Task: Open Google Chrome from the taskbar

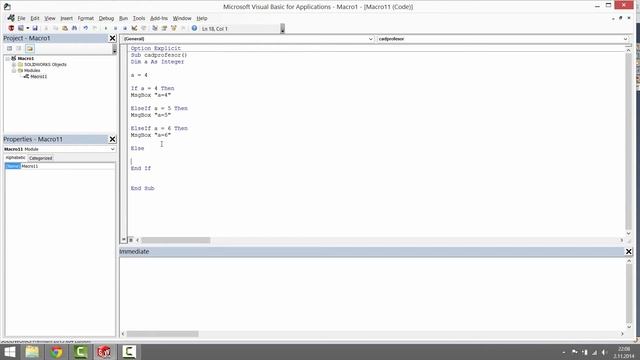Action: [x=56, y=352]
